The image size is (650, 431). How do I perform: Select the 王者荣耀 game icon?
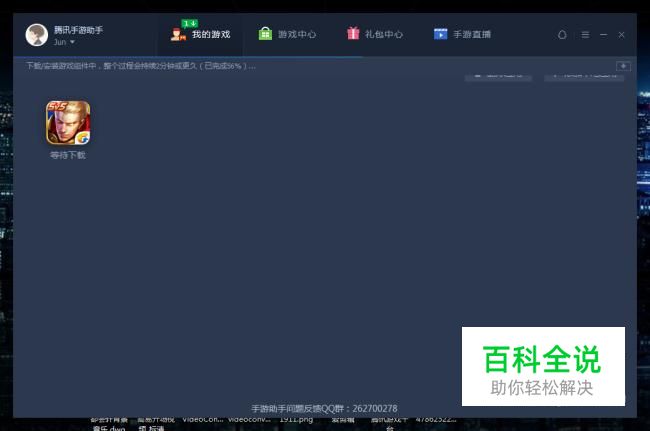point(68,123)
